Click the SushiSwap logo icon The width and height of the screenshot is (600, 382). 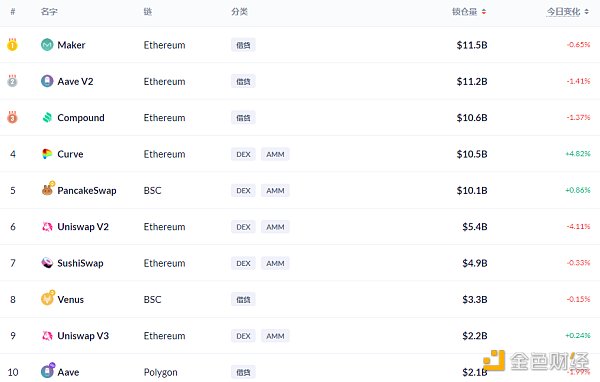47,263
